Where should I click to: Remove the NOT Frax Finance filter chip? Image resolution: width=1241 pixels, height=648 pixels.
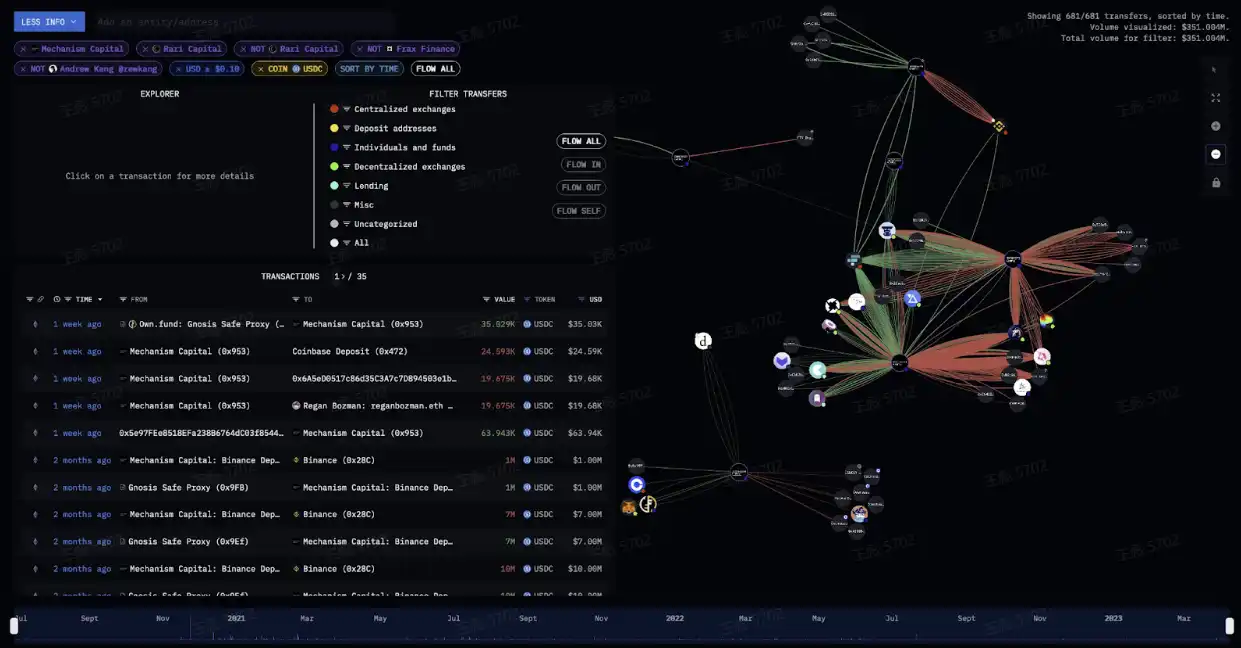pyautogui.click(x=360, y=49)
